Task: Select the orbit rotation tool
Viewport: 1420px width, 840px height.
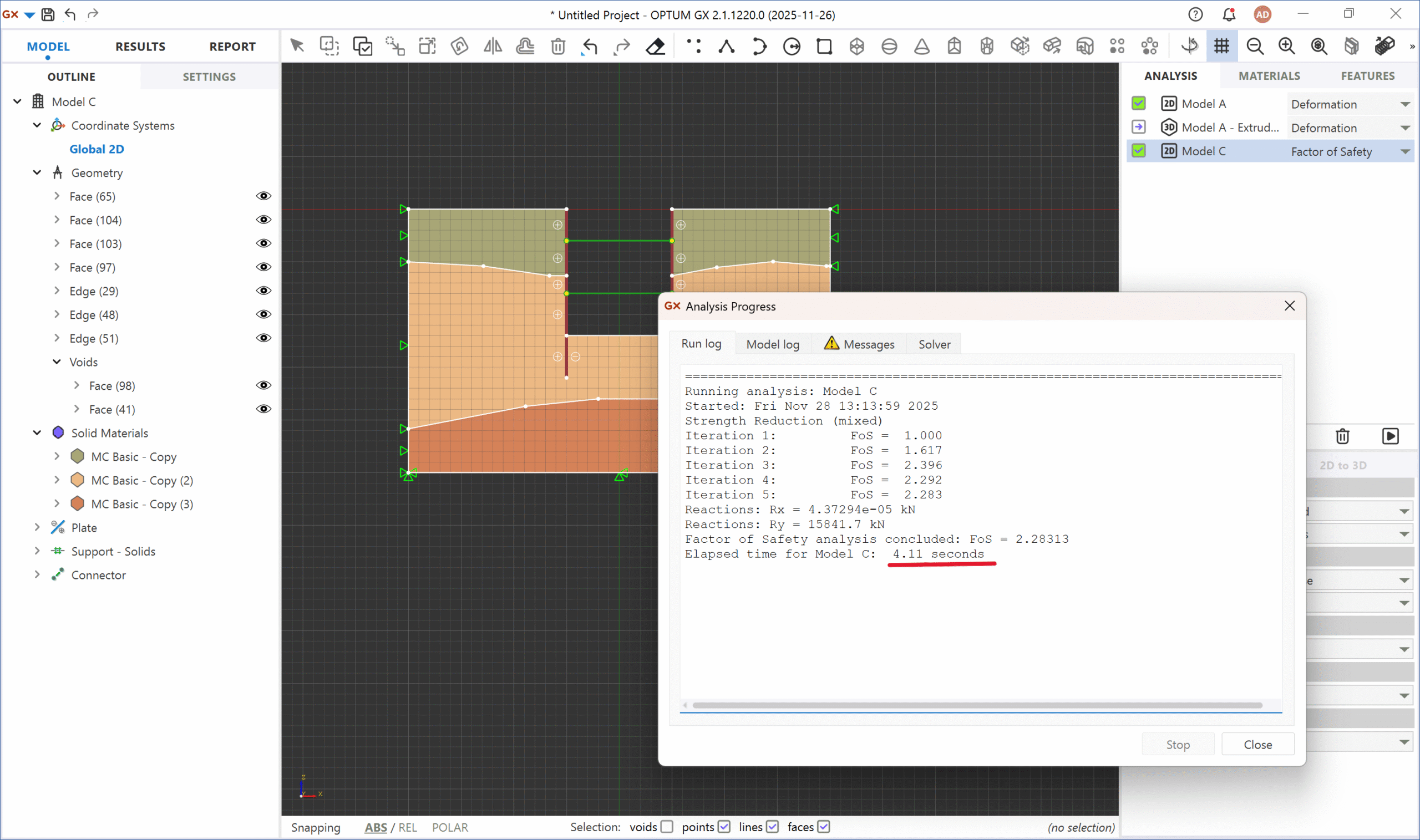Action: click(1190, 46)
